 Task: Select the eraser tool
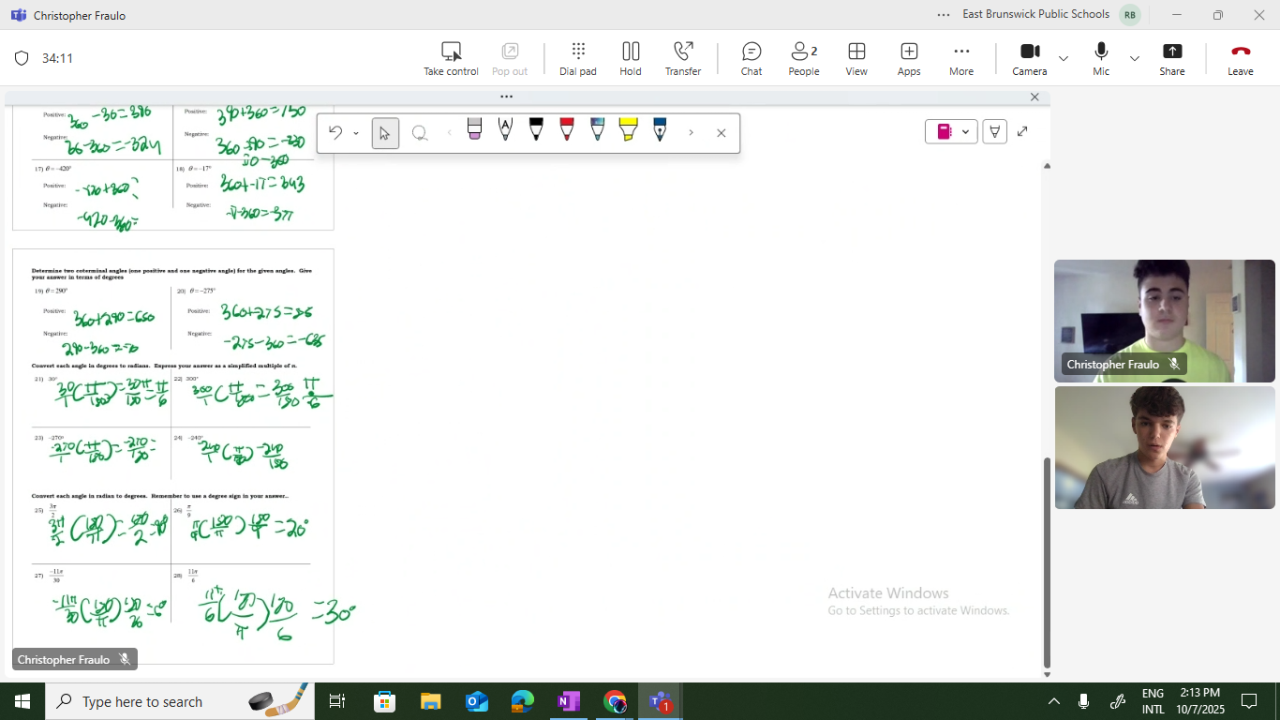click(x=475, y=130)
